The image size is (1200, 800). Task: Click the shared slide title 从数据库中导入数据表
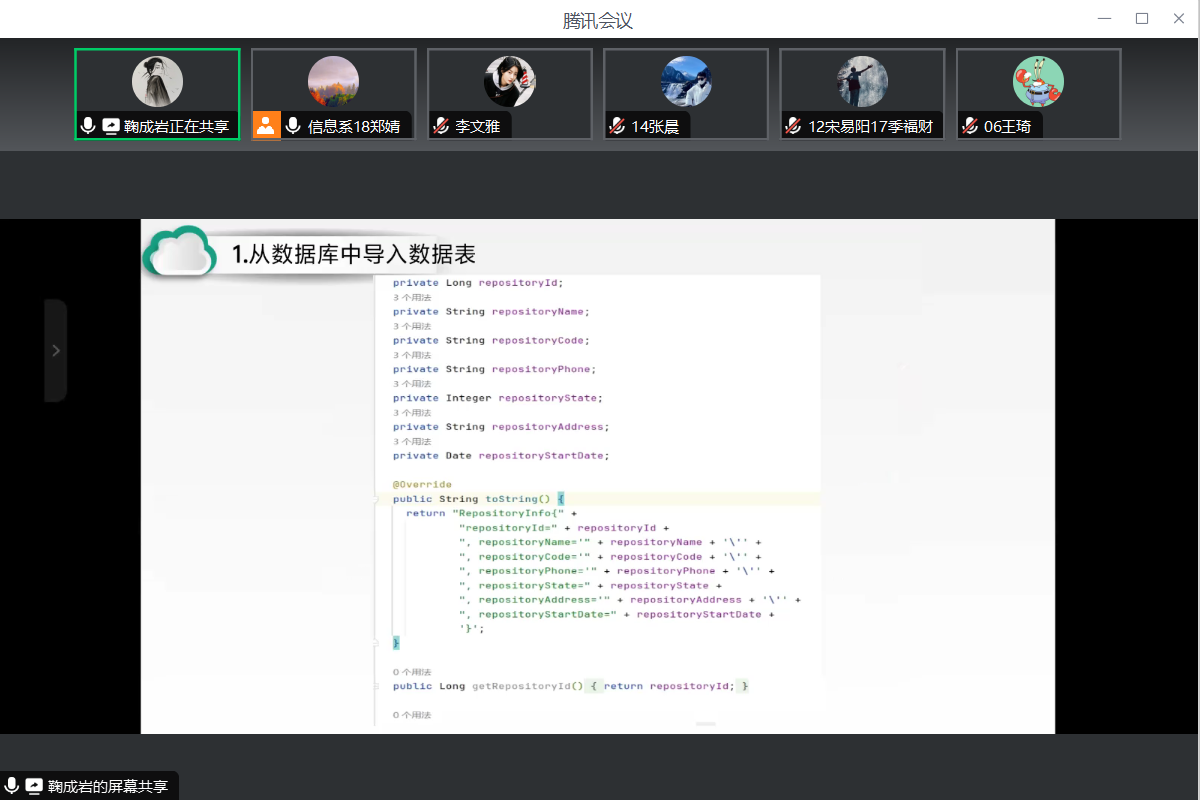[x=354, y=254]
